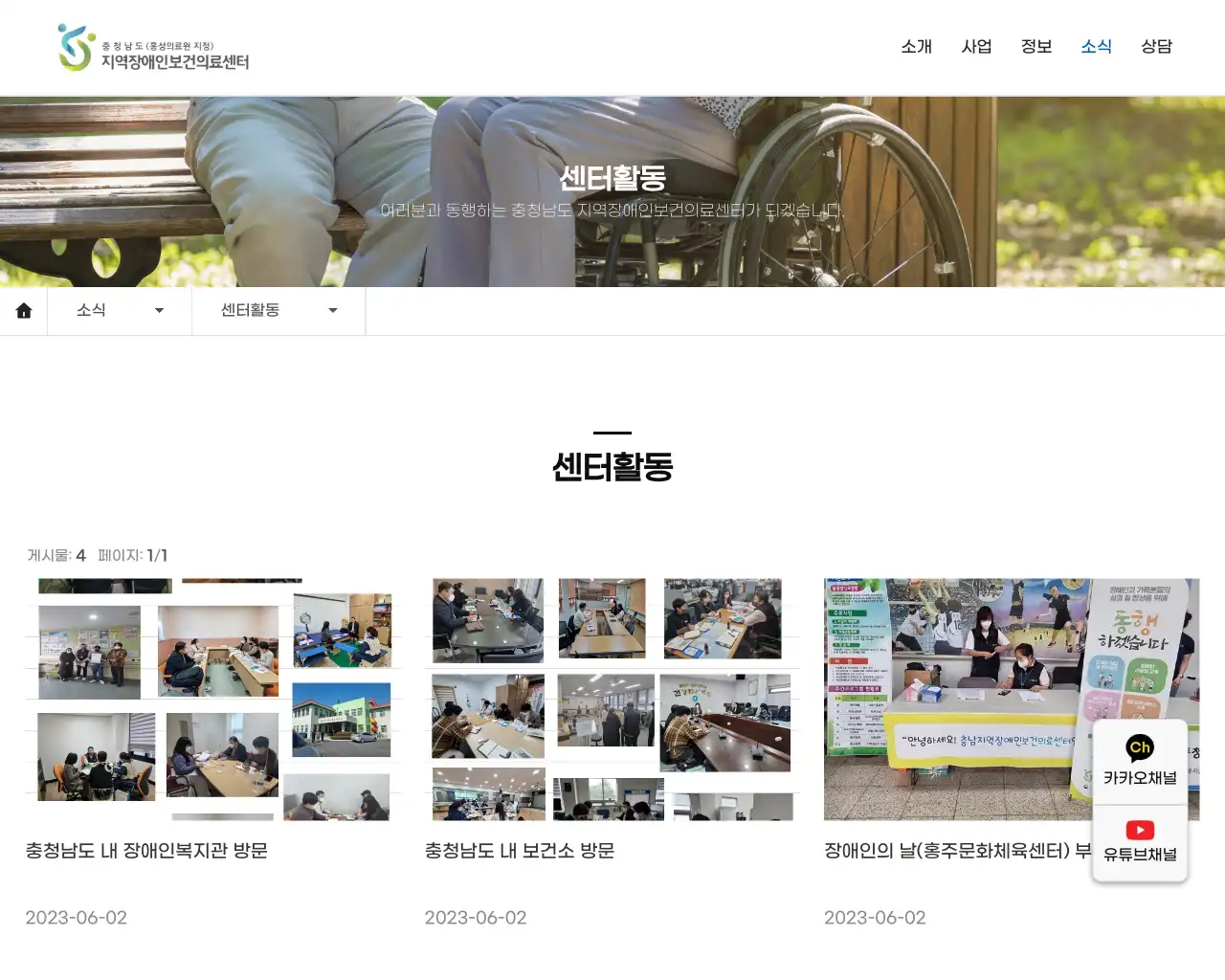Open the 사업 menu
This screenshot has width=1225, height=980.
pyautogui.click(x=976, y=46)
